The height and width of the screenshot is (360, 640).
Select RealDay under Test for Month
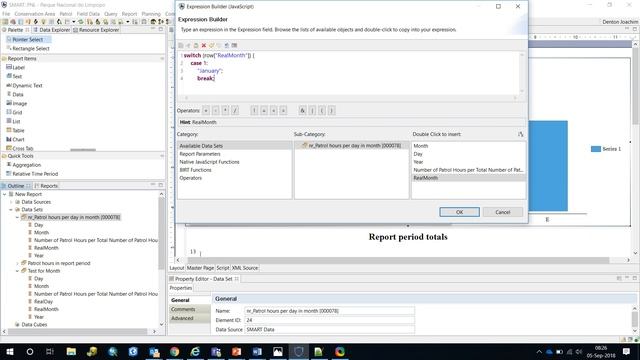[43, 302]
